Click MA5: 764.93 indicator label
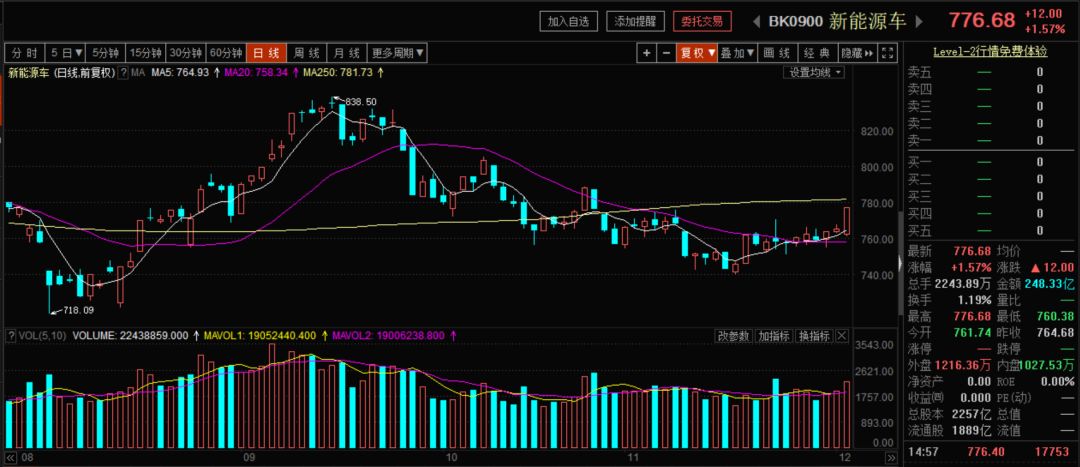 point(180,72)
